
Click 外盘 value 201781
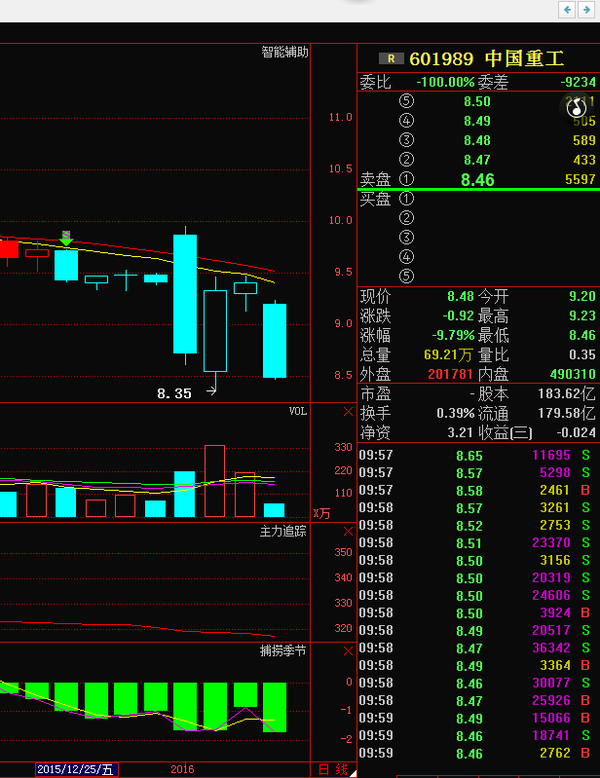pyautogui.click(x=451, y=374)
